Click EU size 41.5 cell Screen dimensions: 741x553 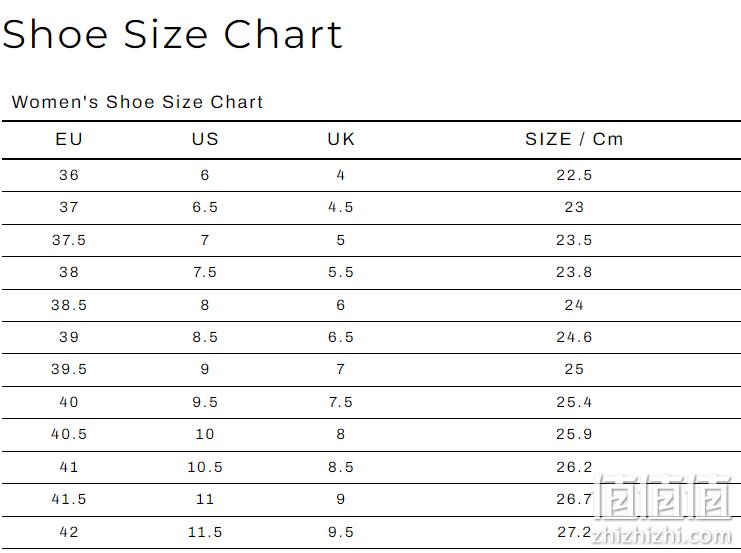pos(69,499)
